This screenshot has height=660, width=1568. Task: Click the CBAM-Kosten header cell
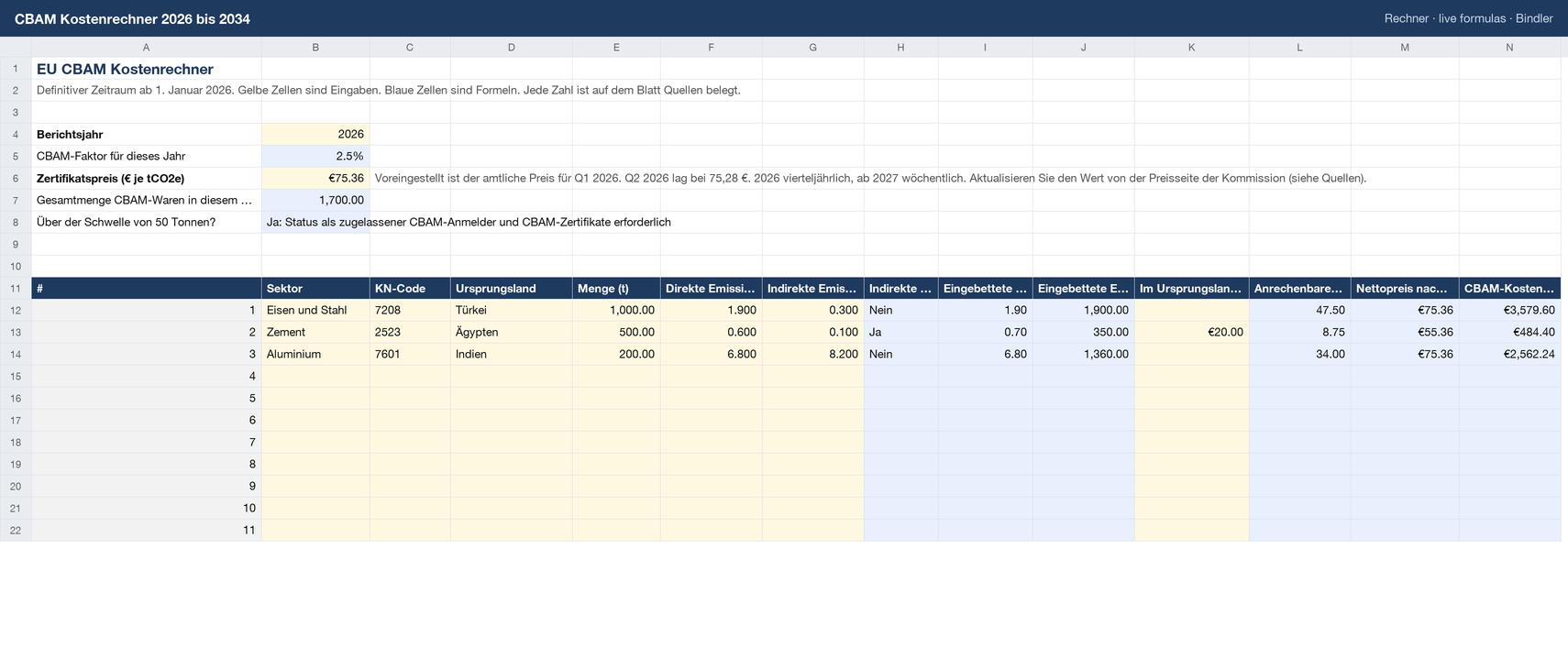pyautogui.click(x=1509, y=288)
